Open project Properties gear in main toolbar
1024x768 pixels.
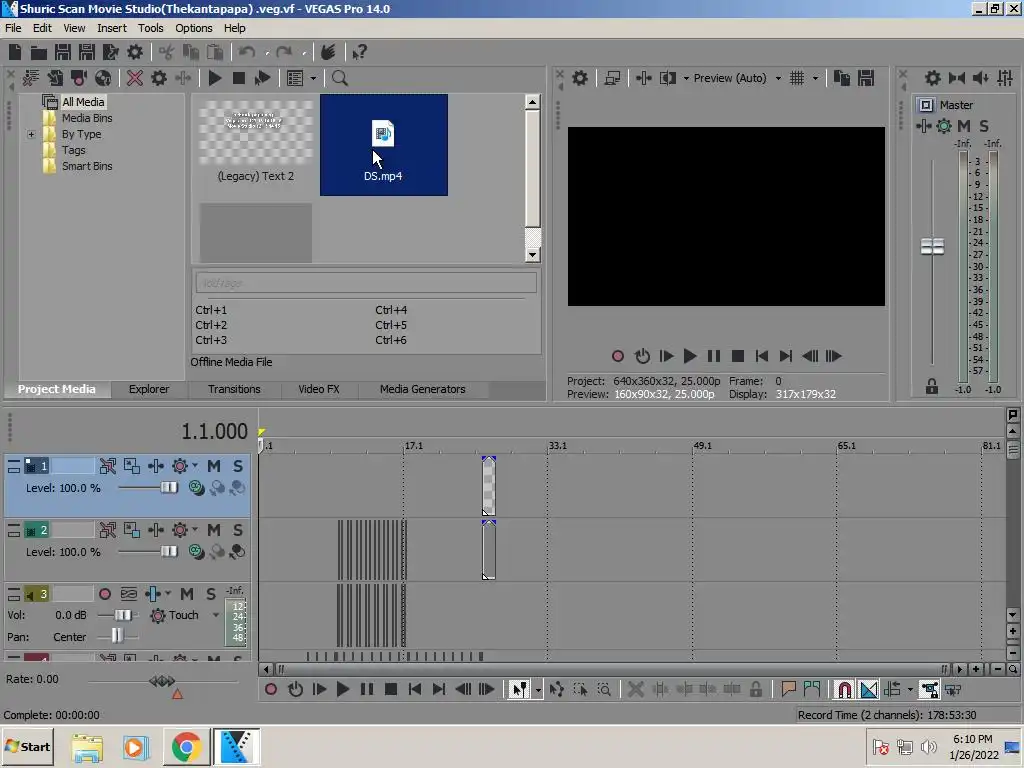(x=135, y=52)
